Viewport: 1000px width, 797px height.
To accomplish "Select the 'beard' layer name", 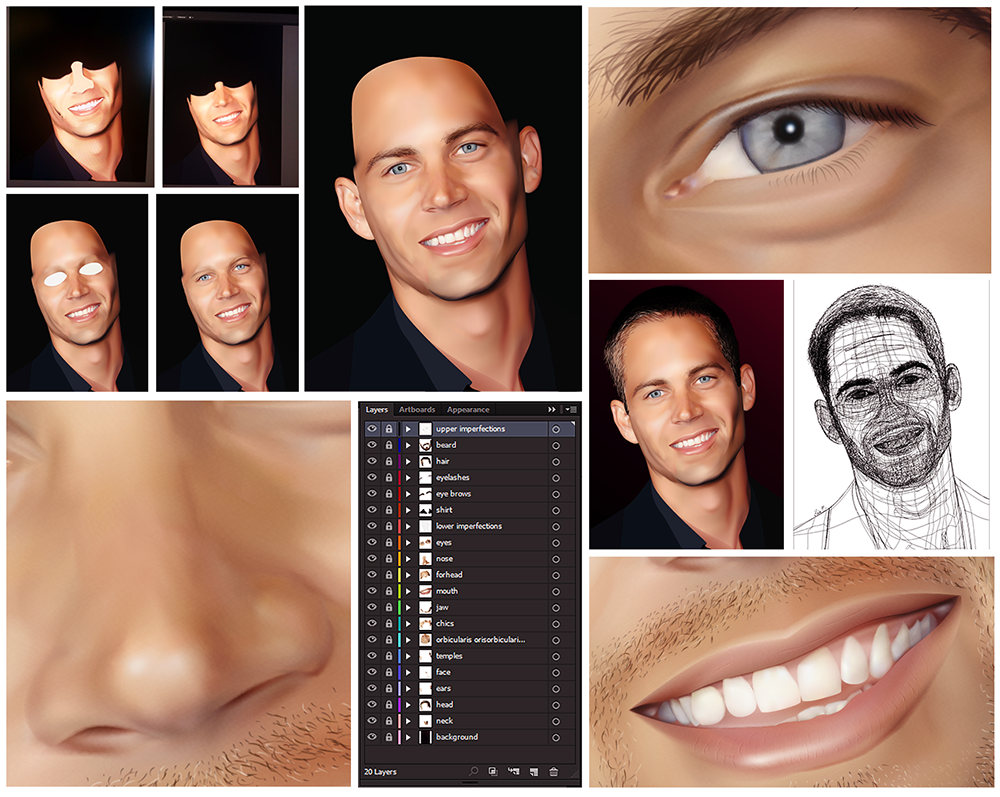I will tap(446, 445).
